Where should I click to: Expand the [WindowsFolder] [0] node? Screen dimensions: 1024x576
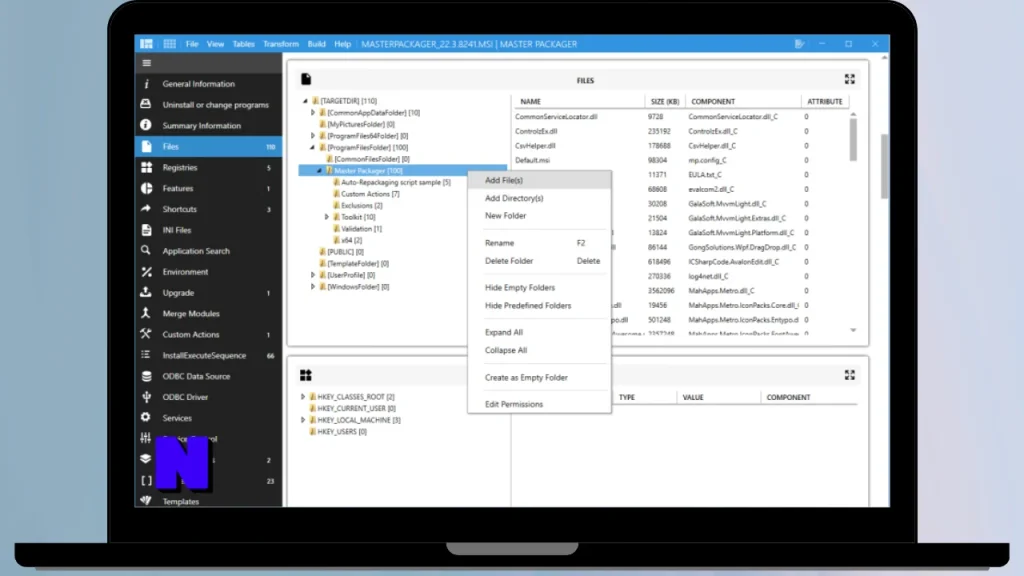[313, 287]
